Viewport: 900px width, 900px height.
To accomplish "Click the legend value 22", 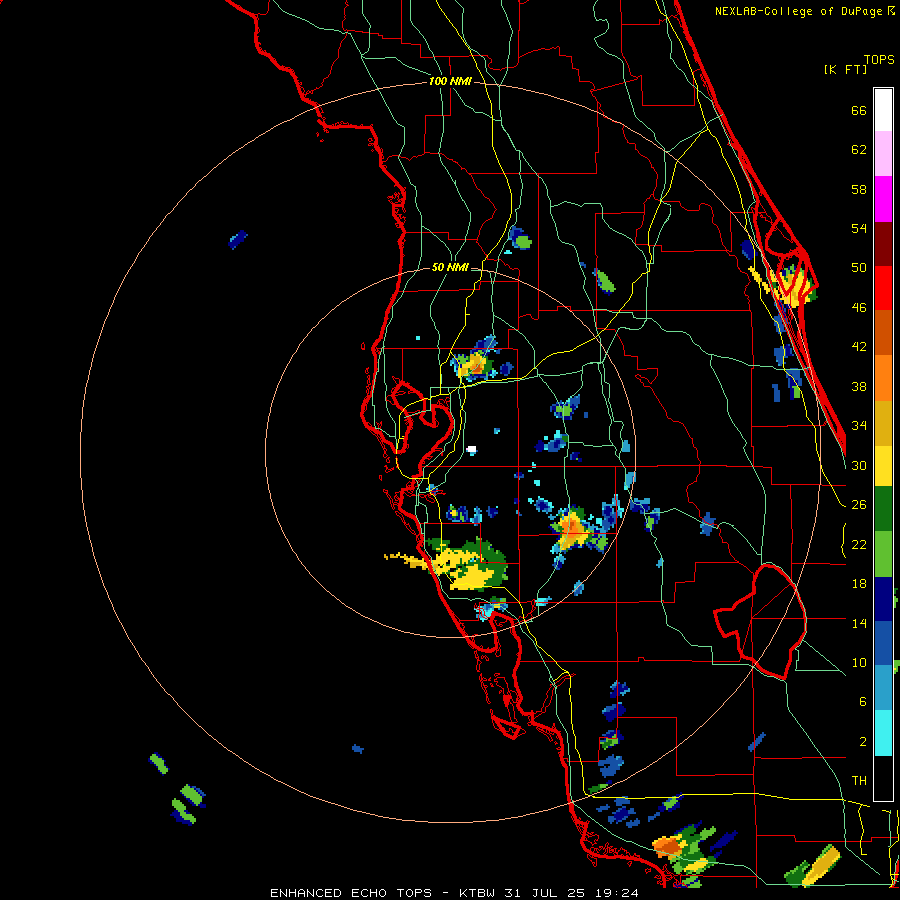I will click(859, 544).
